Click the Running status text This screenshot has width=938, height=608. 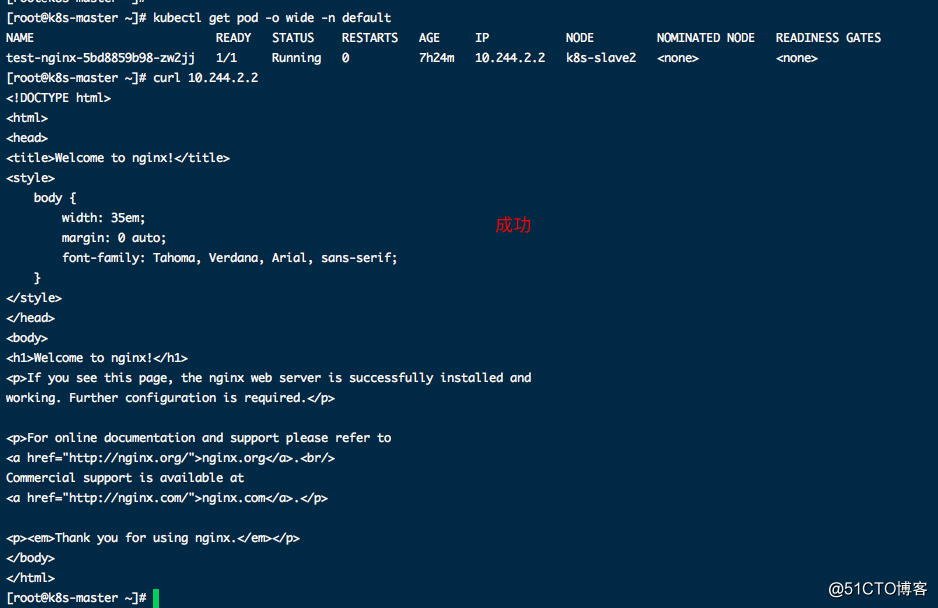pos(296,58)
